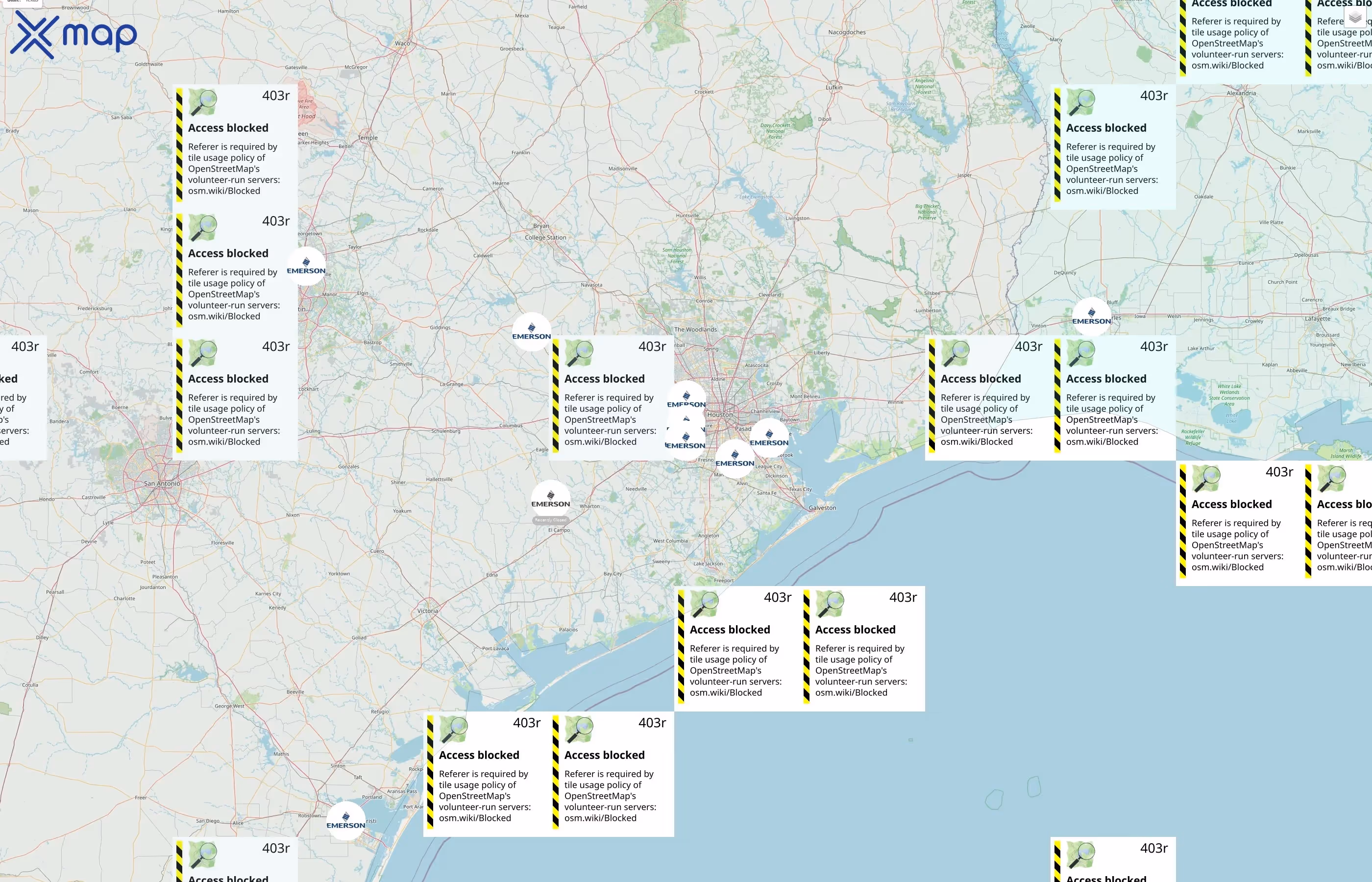Select the Emerson marker next to Fresno
This screenshot has width=1372, height=882.
(686, 441)
